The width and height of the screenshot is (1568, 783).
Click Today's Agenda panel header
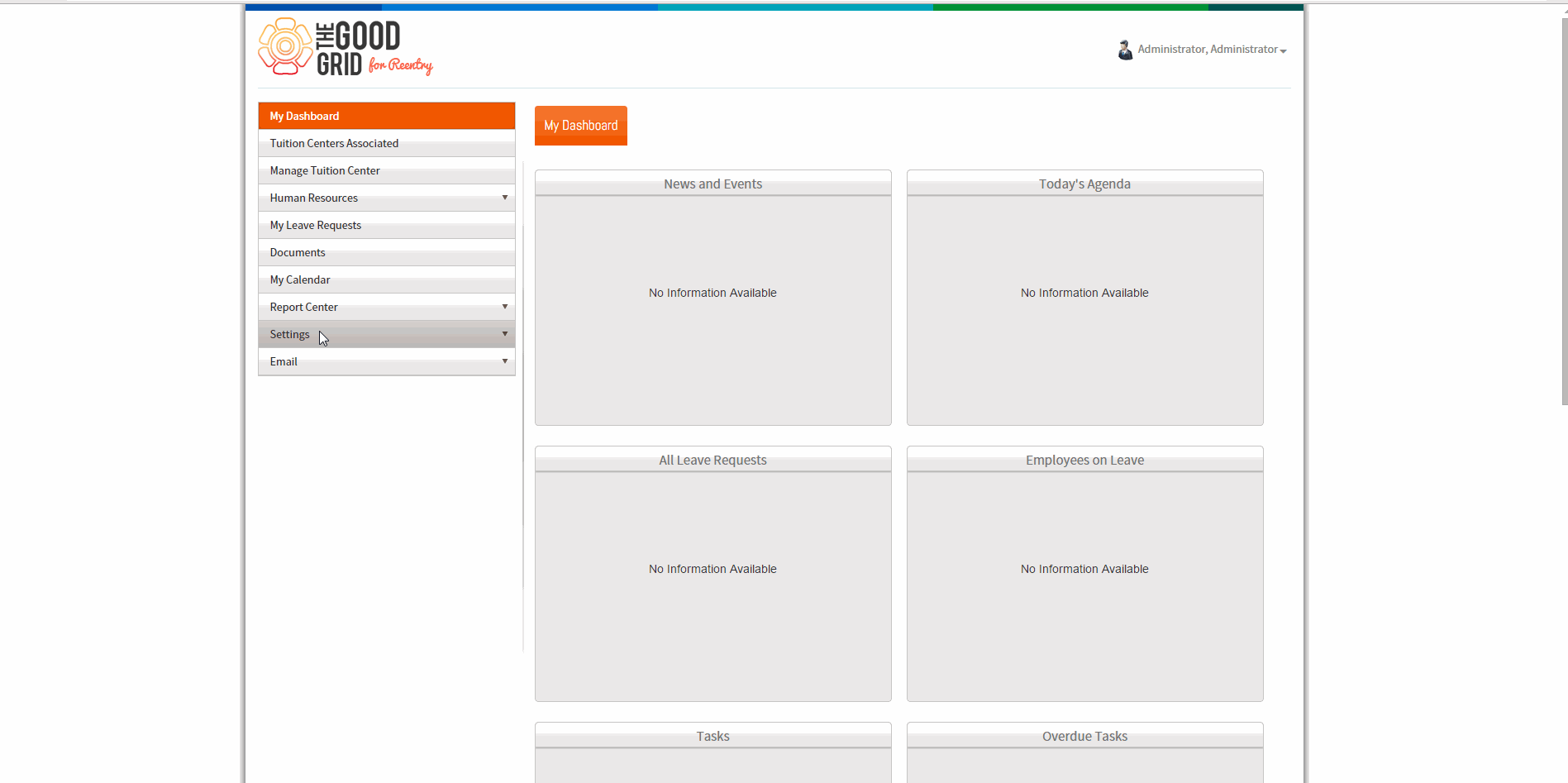click(x=1085, y=184)
